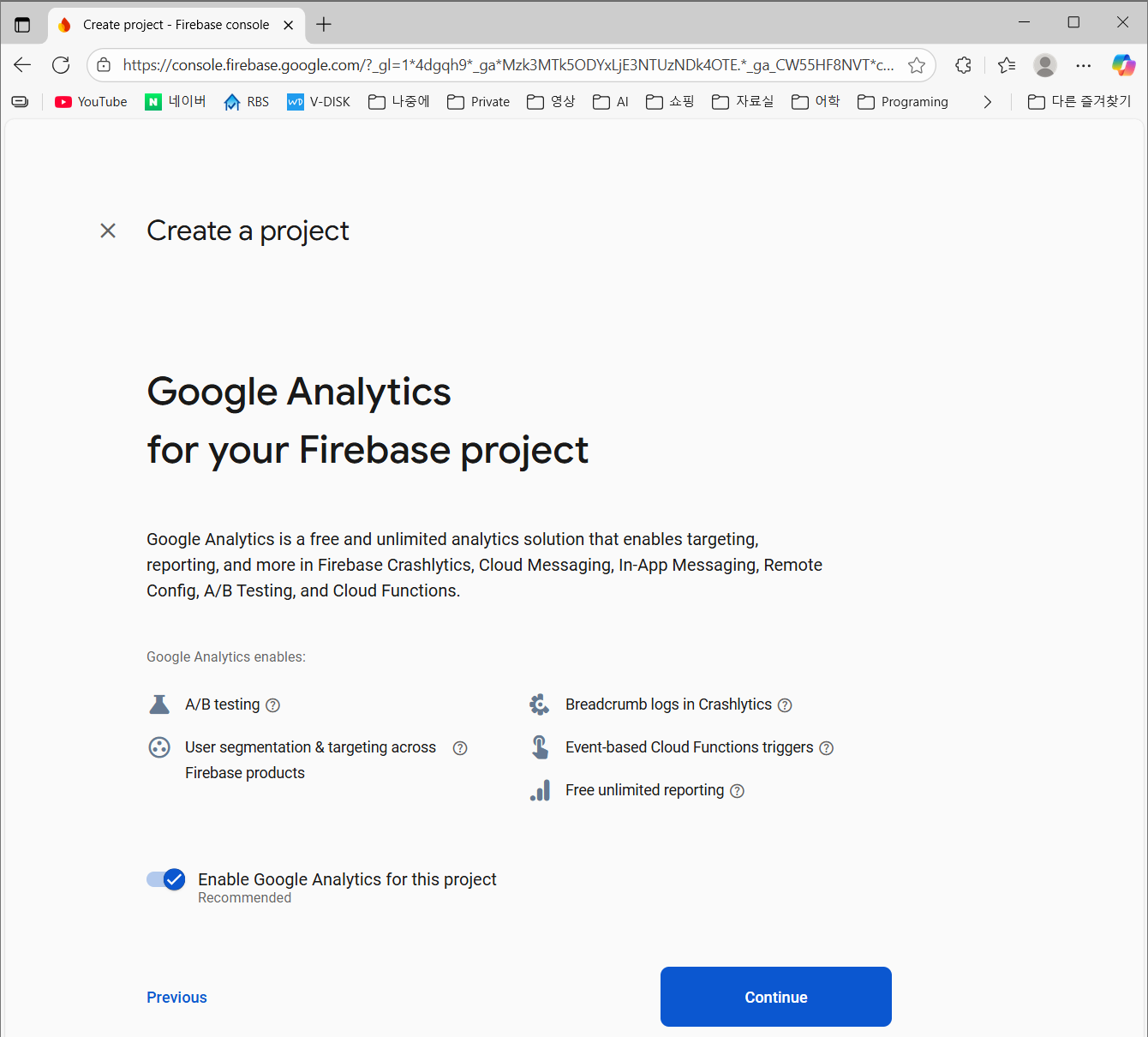The image size is (1148, 1037).
Task: Open the 쇼핑 bookmark folder
Action: tap(670, 102)
